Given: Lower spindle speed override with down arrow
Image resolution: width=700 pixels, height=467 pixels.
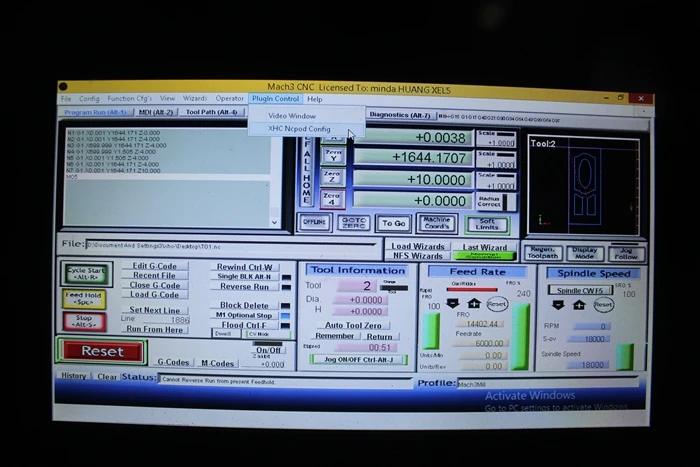Looking at the screenshot, I should click(558, 304).
